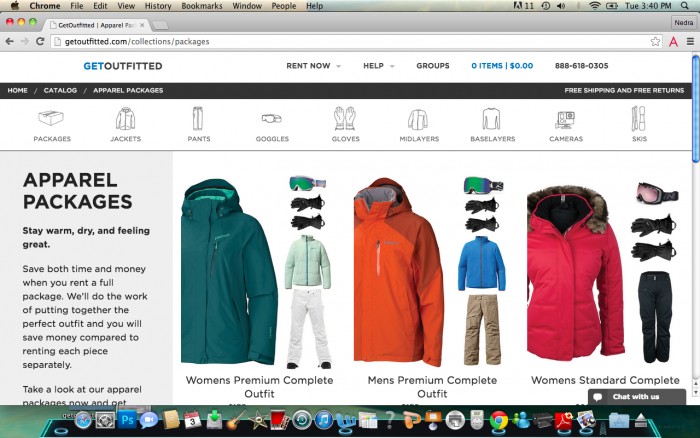Screen dimensions: 700x438
Task: Open the History menu
Action: pos(157,6)
